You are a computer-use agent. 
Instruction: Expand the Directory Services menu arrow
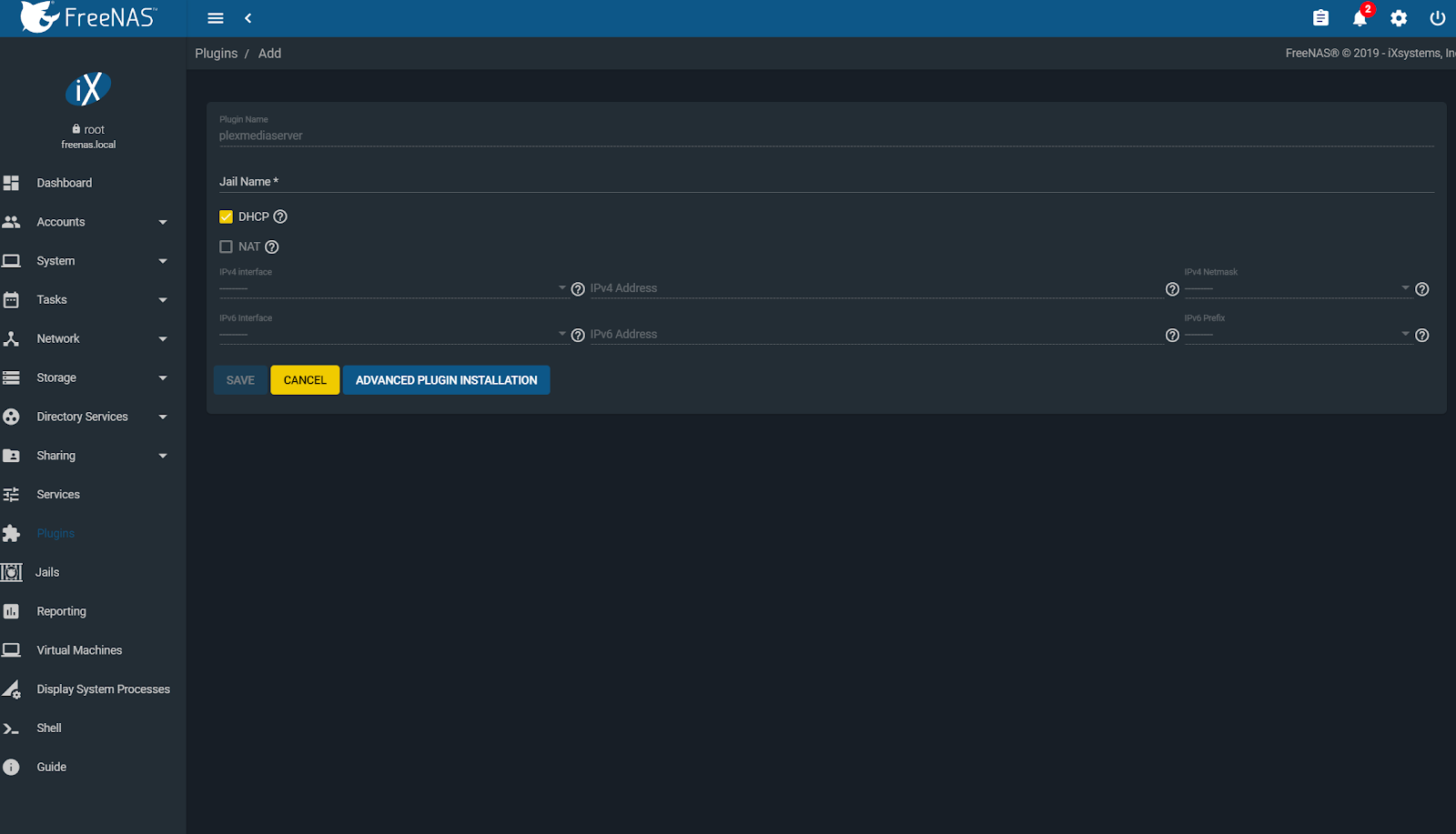163,417
